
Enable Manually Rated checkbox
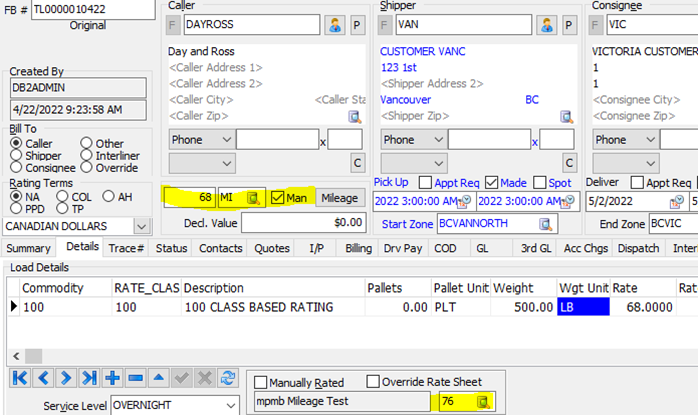point(260,382)
